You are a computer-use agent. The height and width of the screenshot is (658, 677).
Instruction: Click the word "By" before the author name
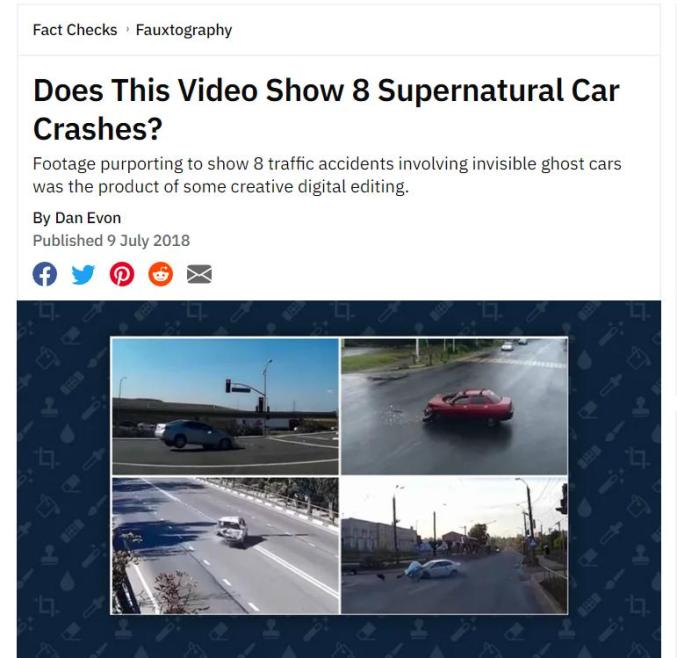[x=41, y=218]
